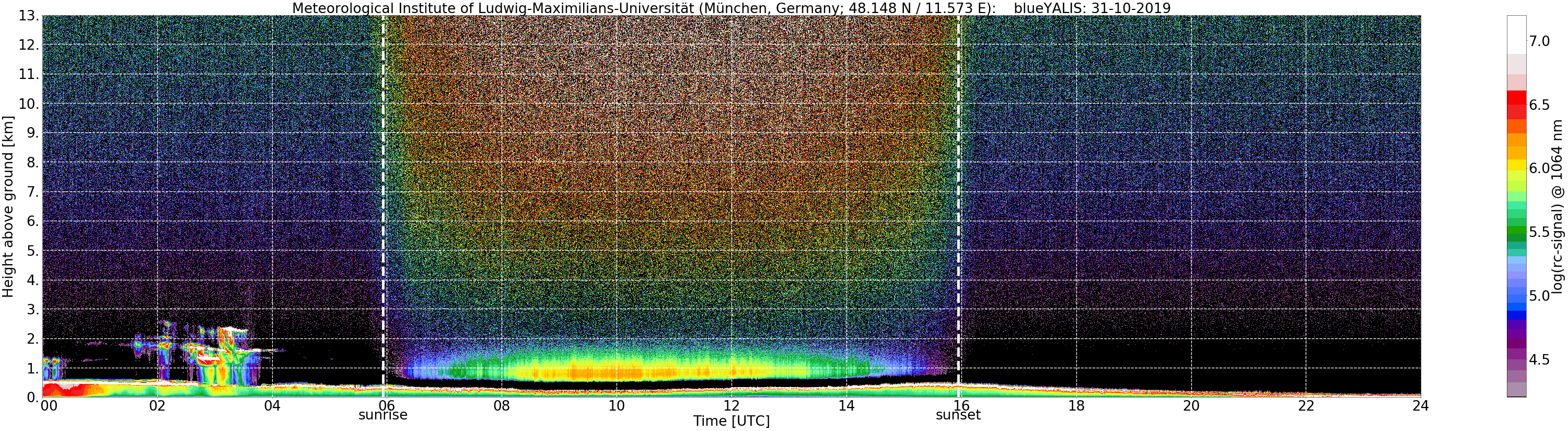Click the colorbar tick value '6.0'

[x=1539, y=168]
